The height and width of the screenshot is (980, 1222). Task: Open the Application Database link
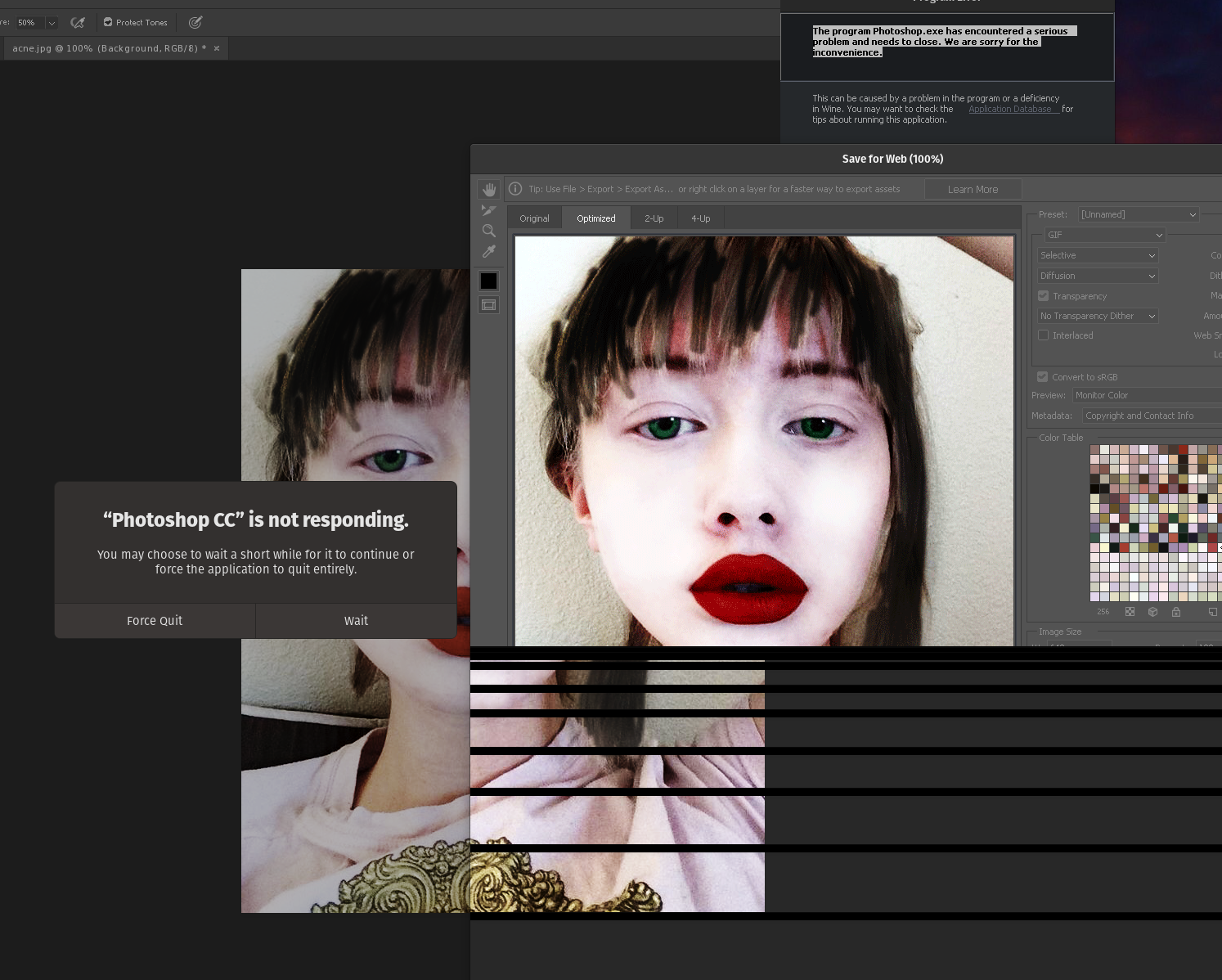pyautogui.click(x=1010, y=109)
